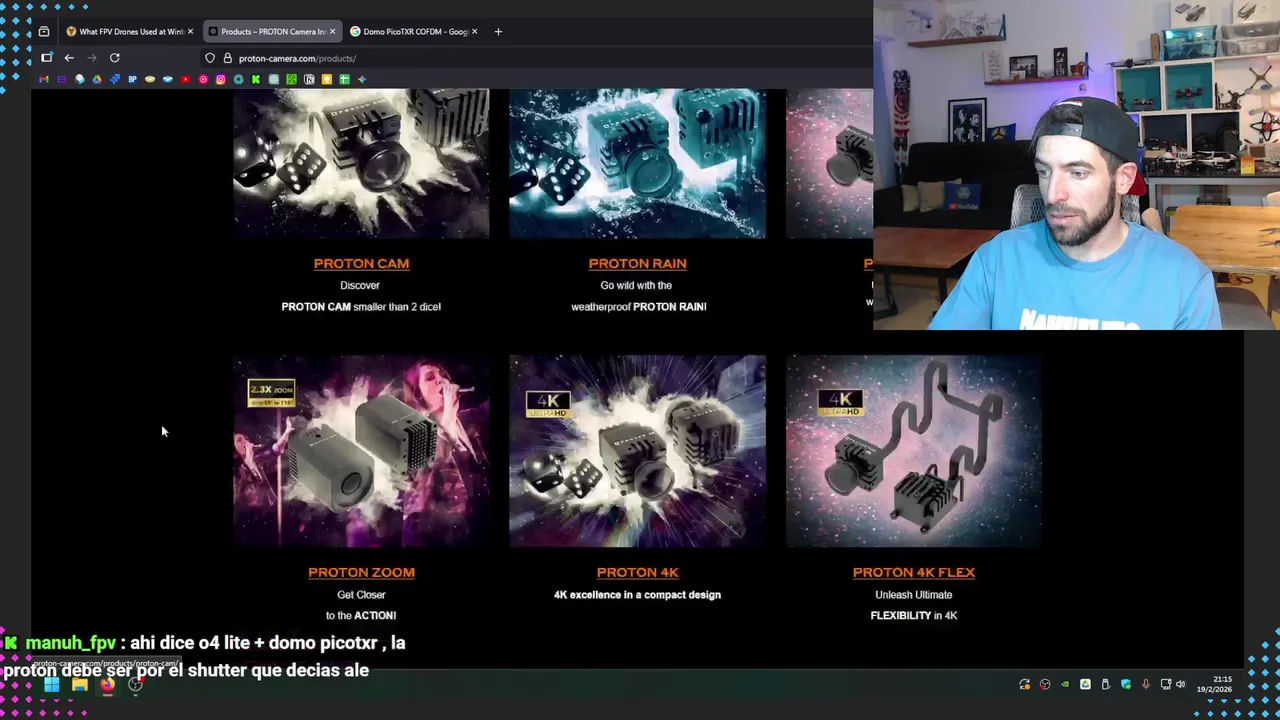Image resolution: width=1280 pixels, height=720 pixels.
Task: Open the BP bookmark icon
Action: [132, 79]
